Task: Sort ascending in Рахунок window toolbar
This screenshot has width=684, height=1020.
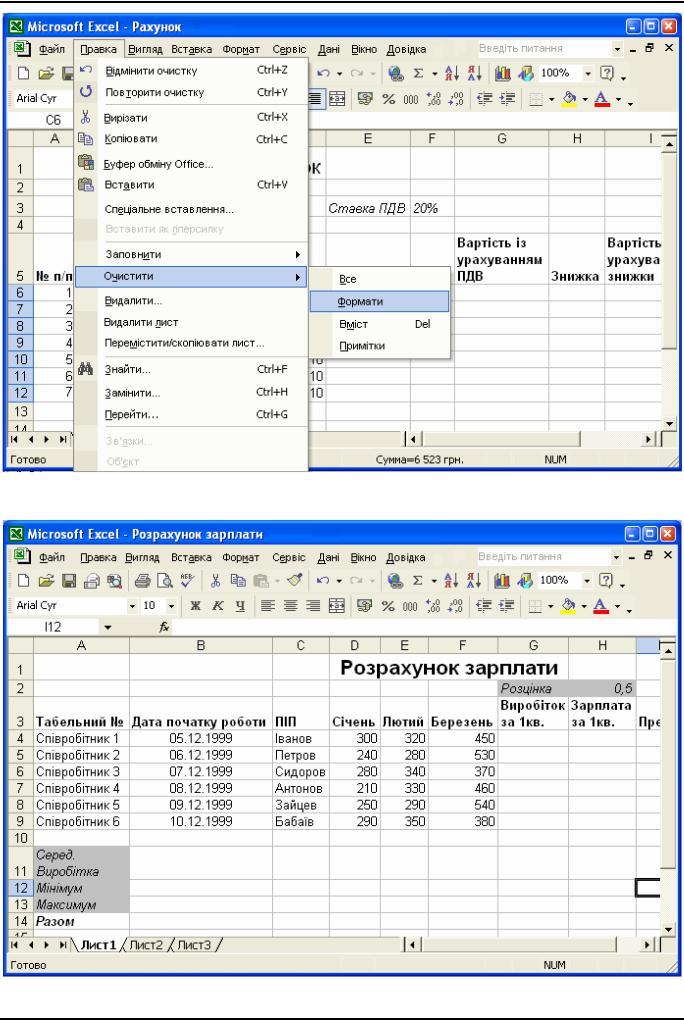Action: (452, 73)
